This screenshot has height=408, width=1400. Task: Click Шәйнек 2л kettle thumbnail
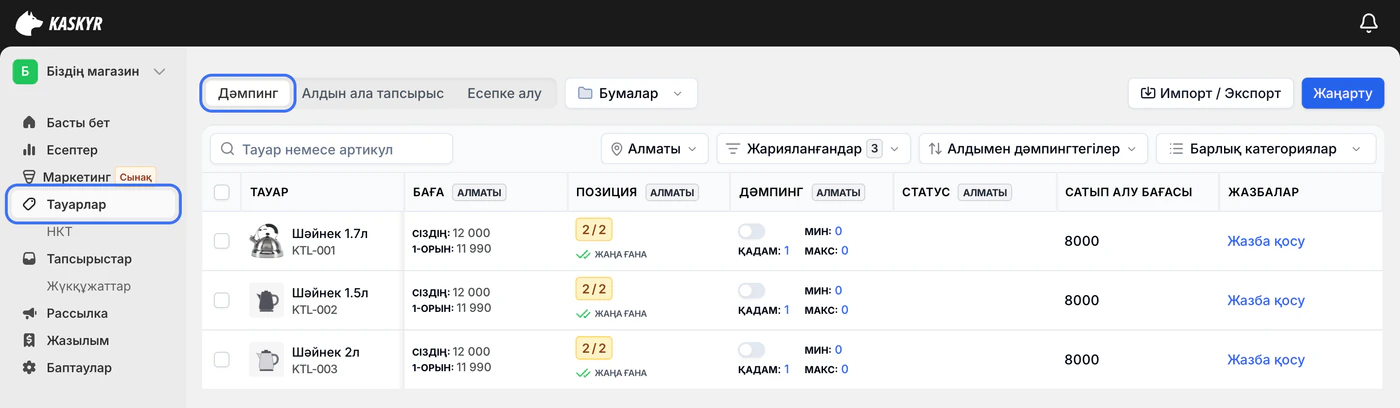tap(266, 359)
